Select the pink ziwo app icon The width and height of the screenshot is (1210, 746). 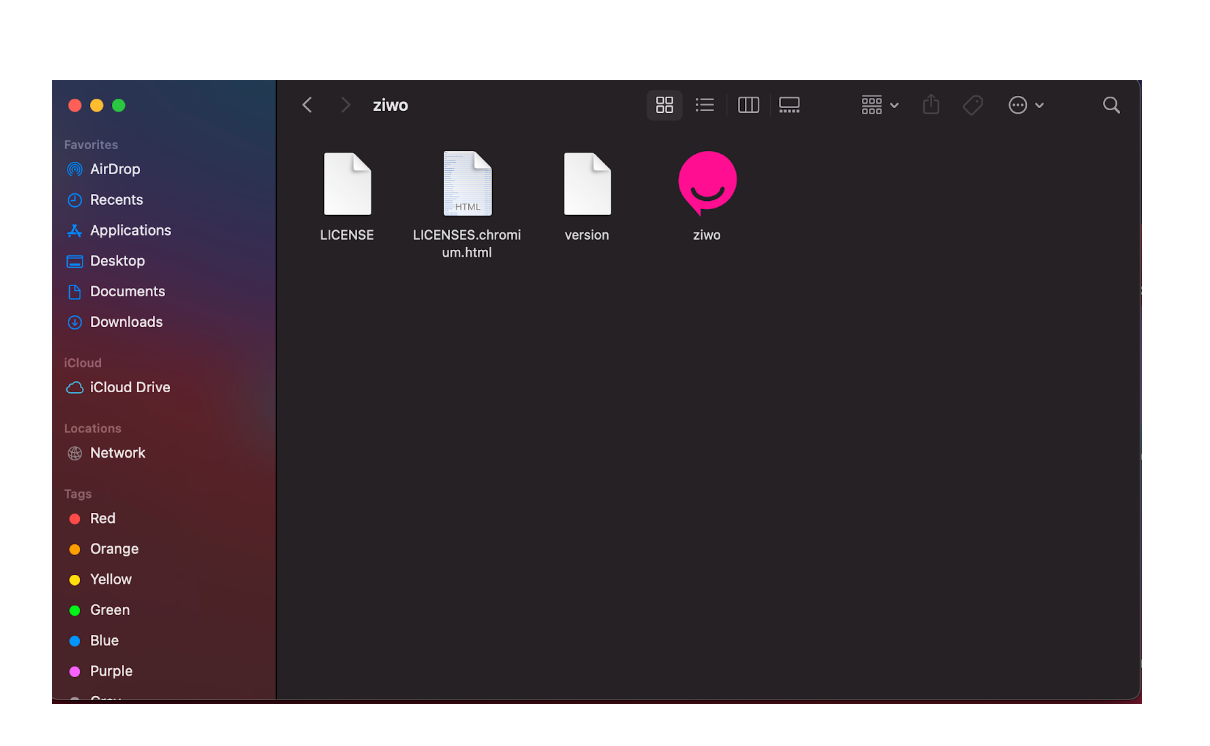click(707, 183)
